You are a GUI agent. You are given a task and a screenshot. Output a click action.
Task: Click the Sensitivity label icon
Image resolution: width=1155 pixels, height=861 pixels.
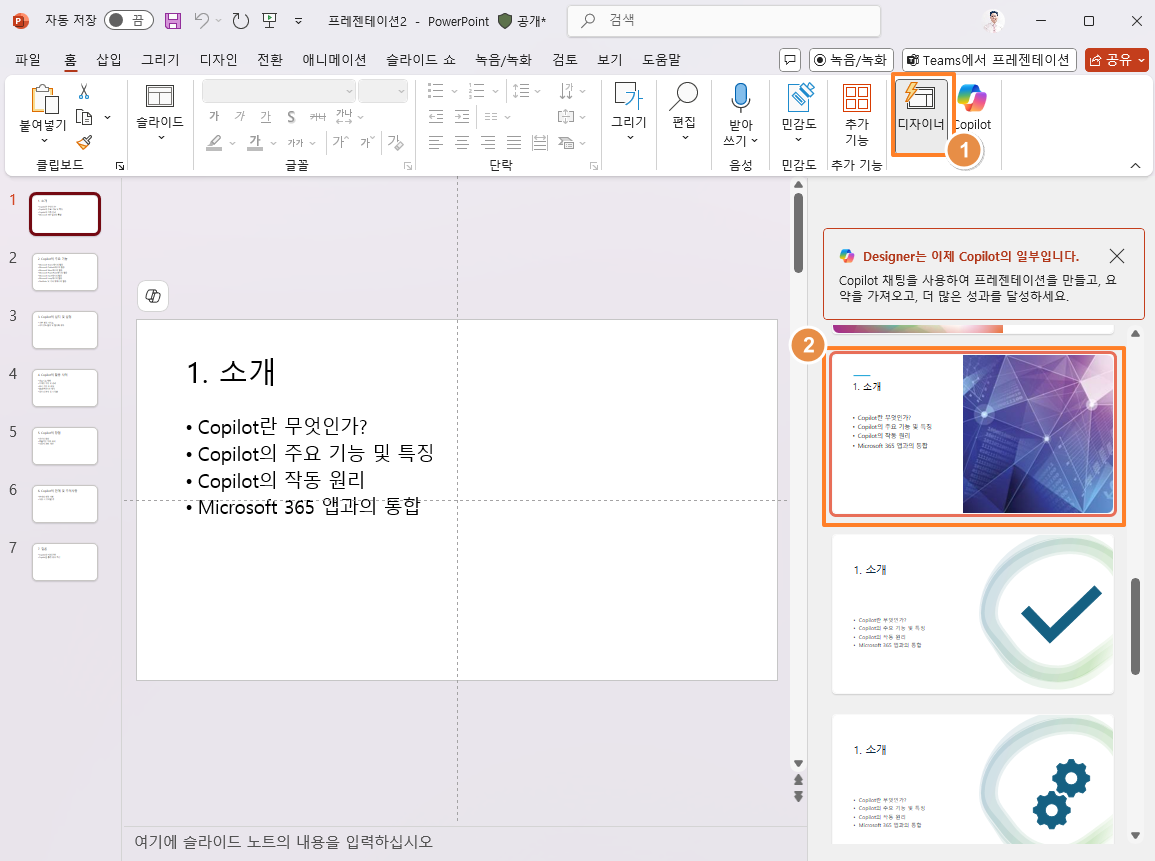point(799,97)
